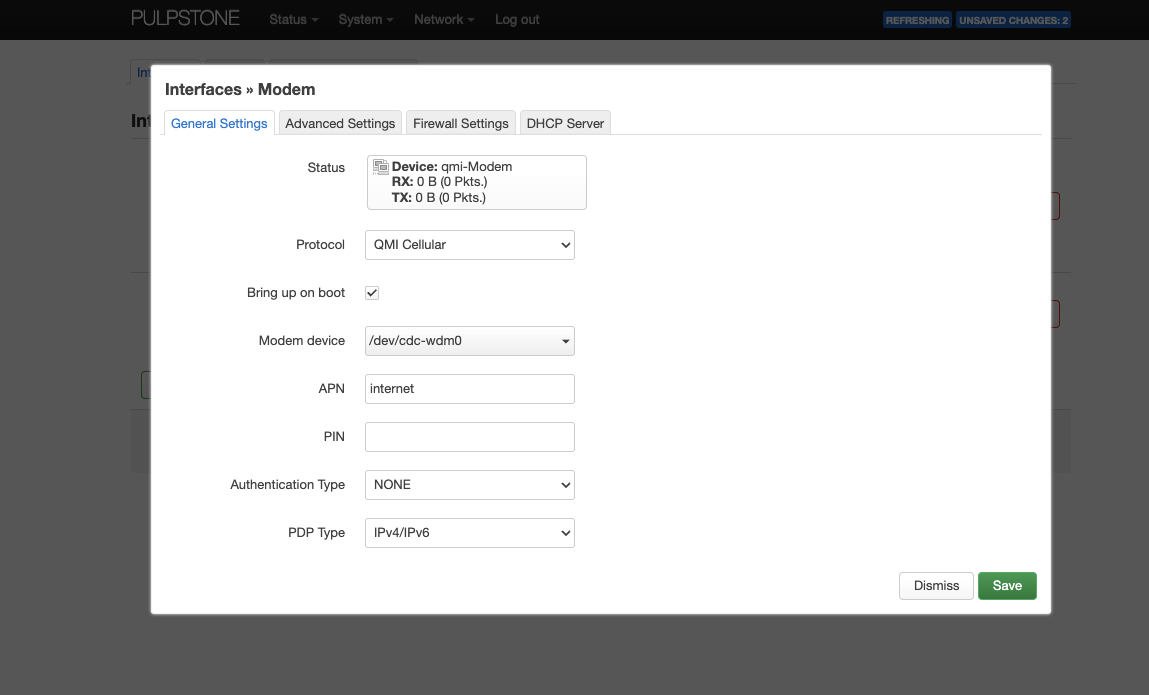
Task: Click the Interfaces » Modem dialog heading
Action: coord(240,89)
